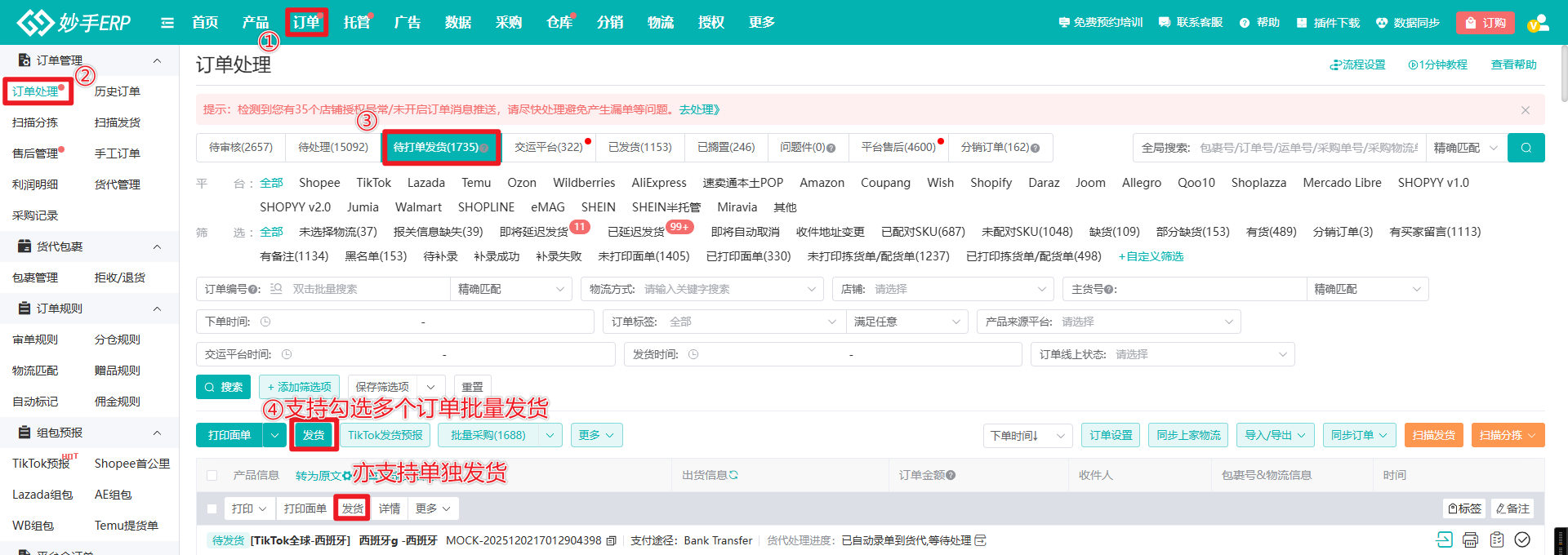Click the circled checkmark icon on the order row
The width and height of the screenshot is (1568, 555).
[1522, 539]
